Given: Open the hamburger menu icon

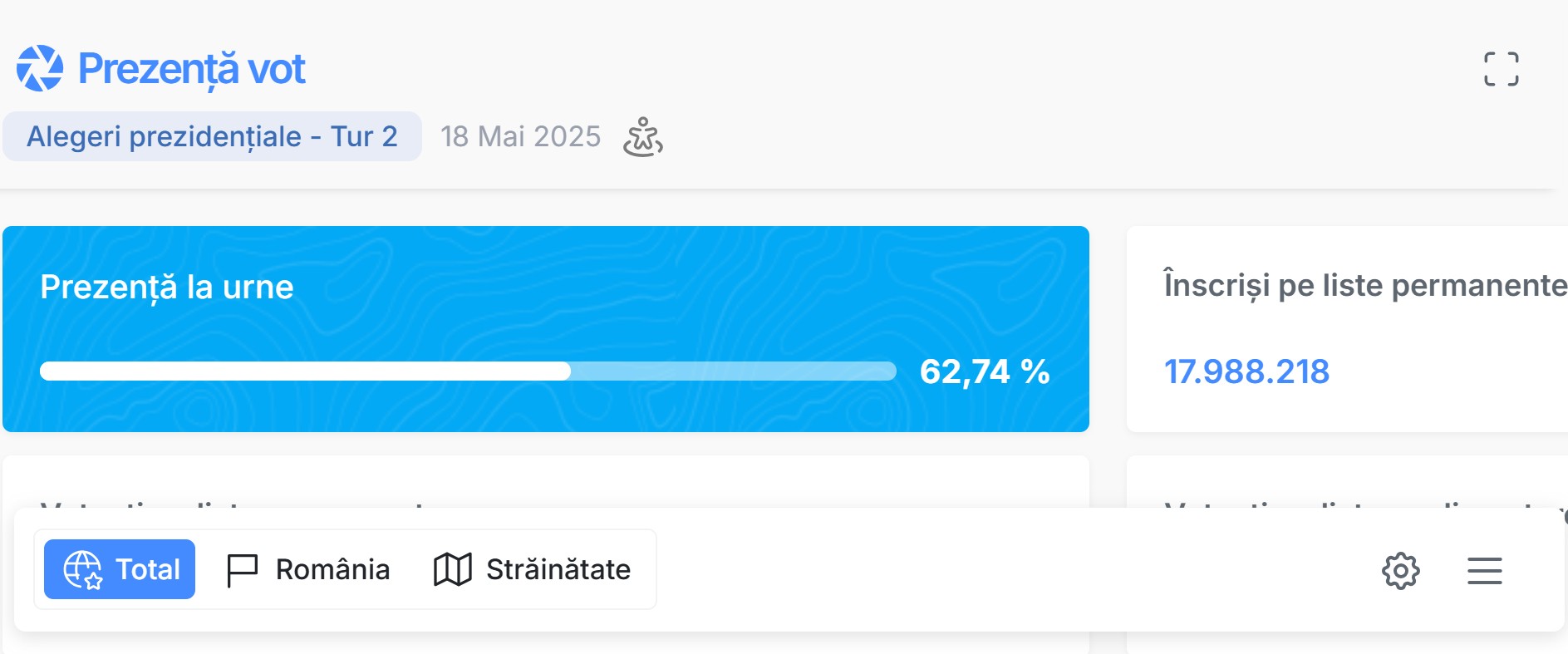Looking at the screenshot, I should click(x=1485, y=571).
